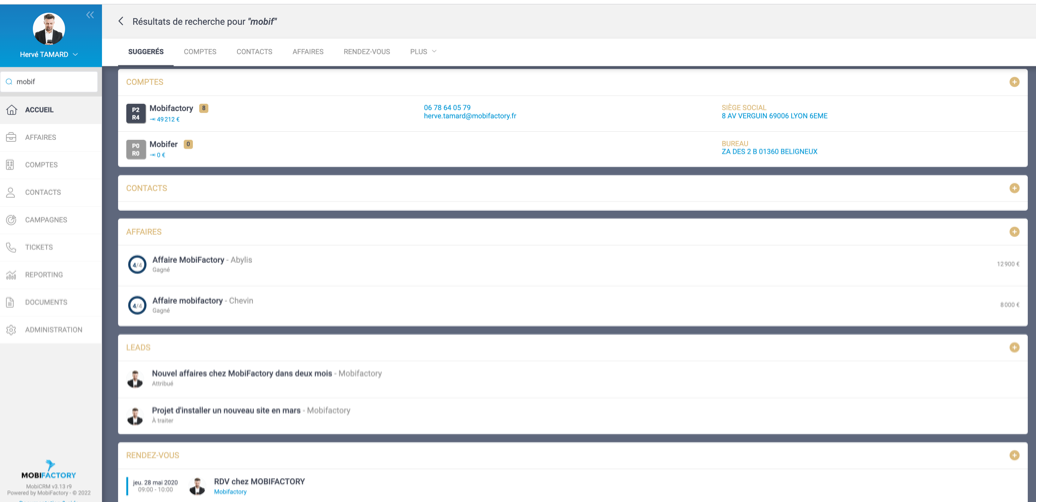Select the Affaires tab

click(307, 51)
